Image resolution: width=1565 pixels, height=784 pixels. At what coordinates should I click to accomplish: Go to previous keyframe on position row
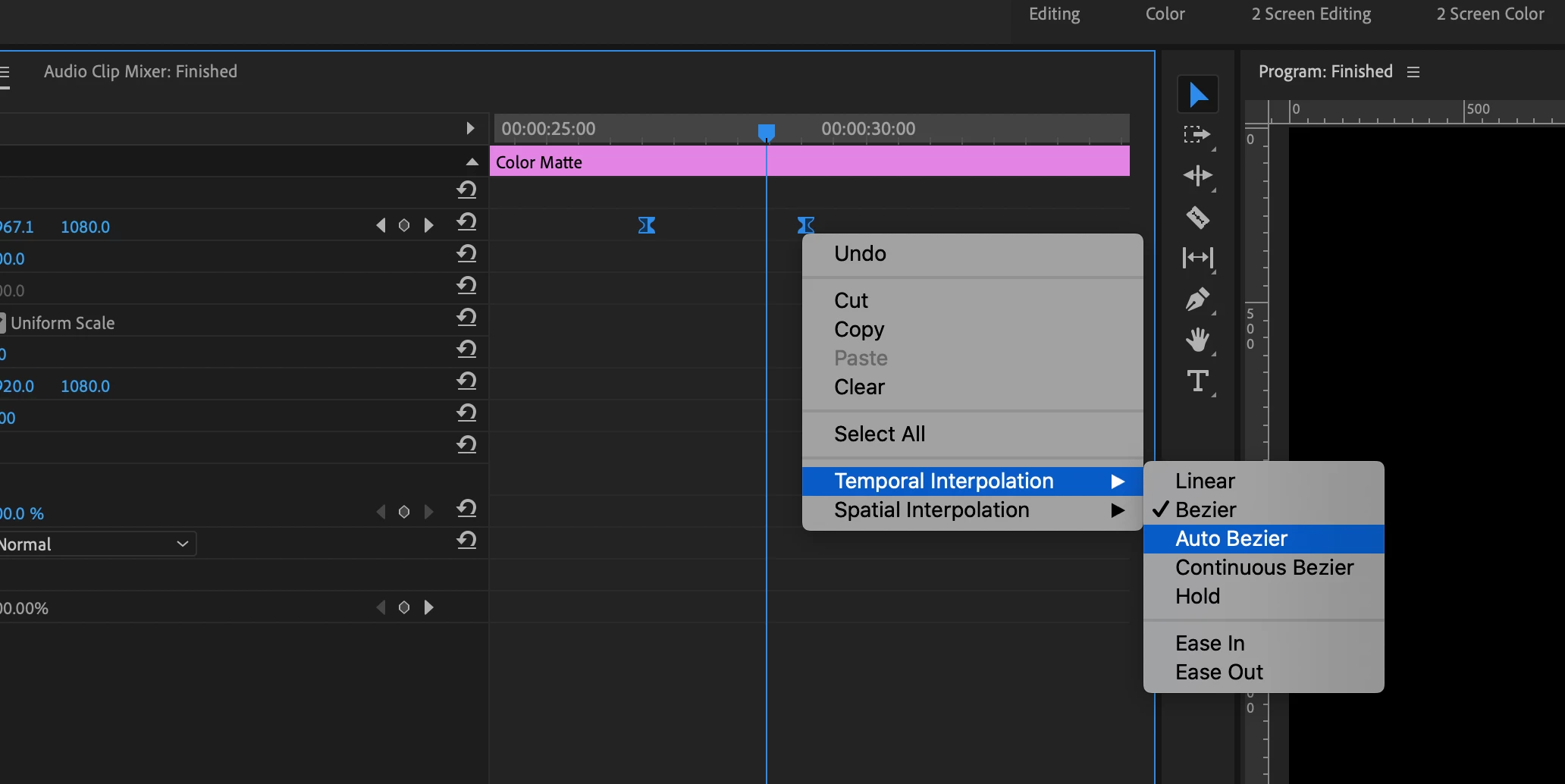click(381, 225)
